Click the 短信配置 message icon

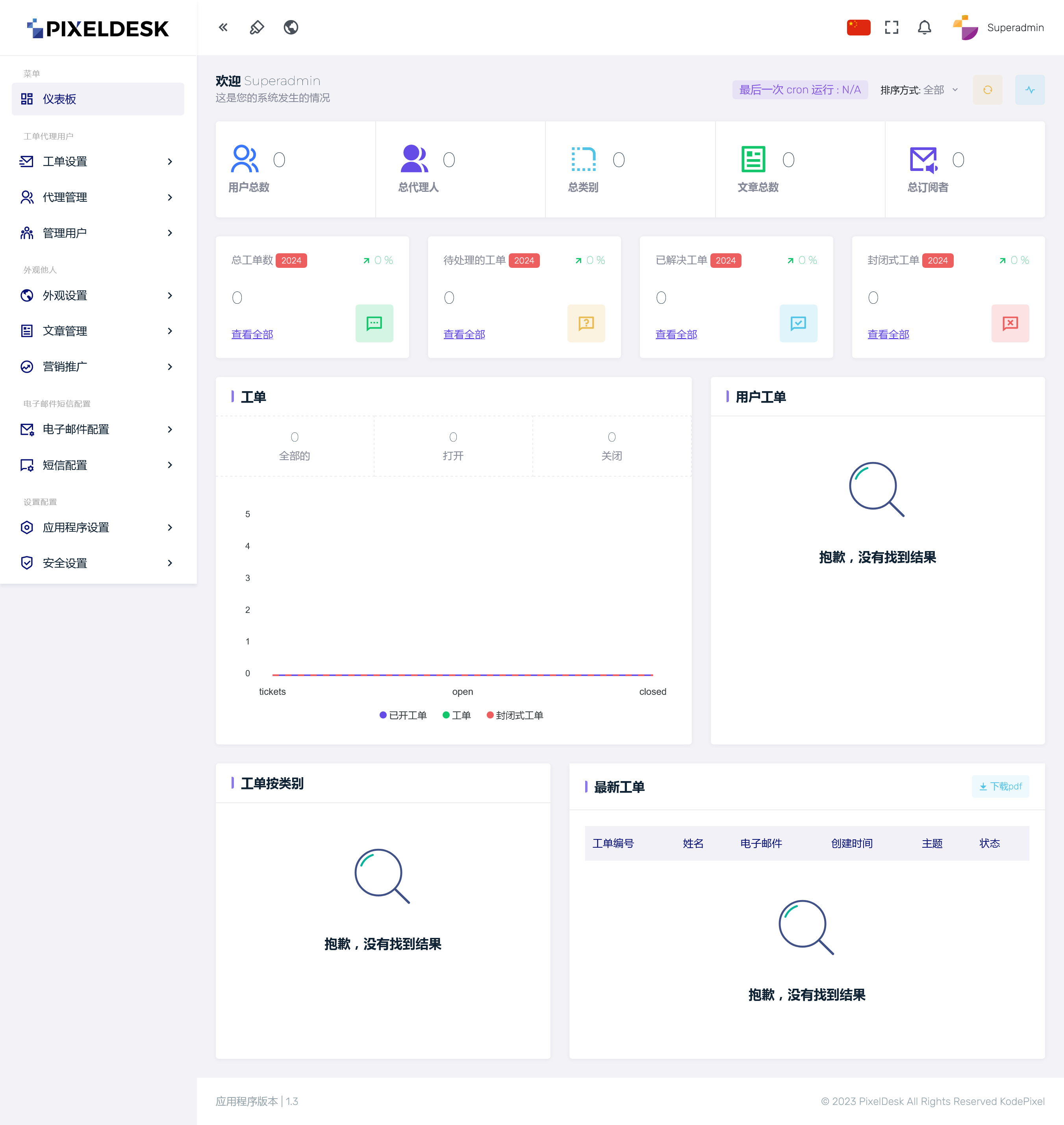click(x=27, y=465)
